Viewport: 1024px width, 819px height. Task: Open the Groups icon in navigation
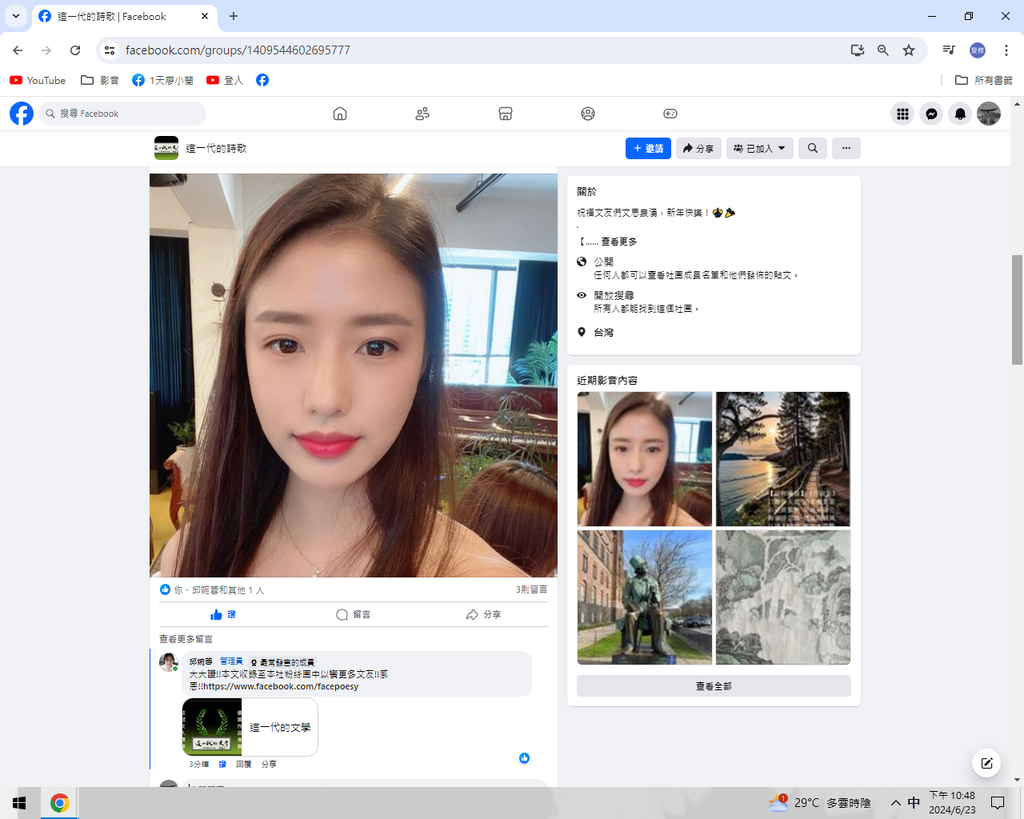[588, 114]
